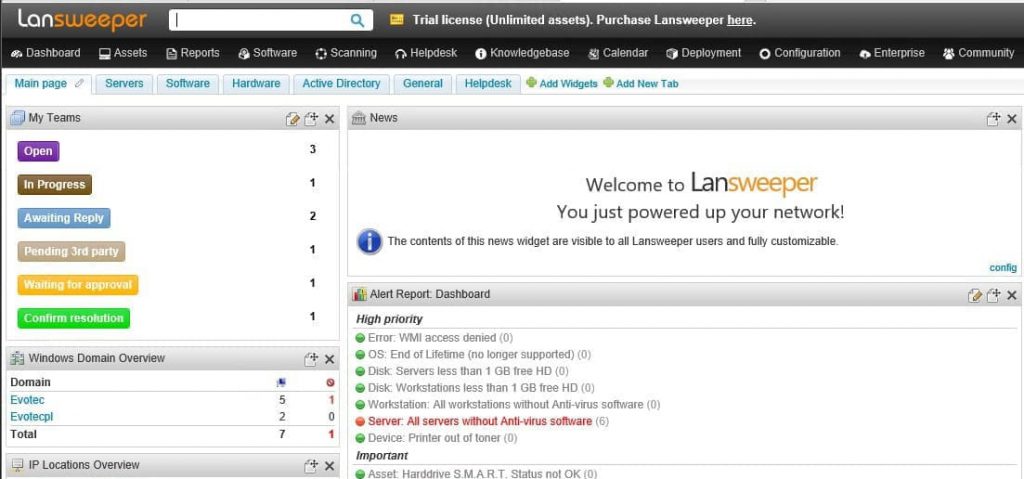Click the Open ticket count 3

[313, 150]
